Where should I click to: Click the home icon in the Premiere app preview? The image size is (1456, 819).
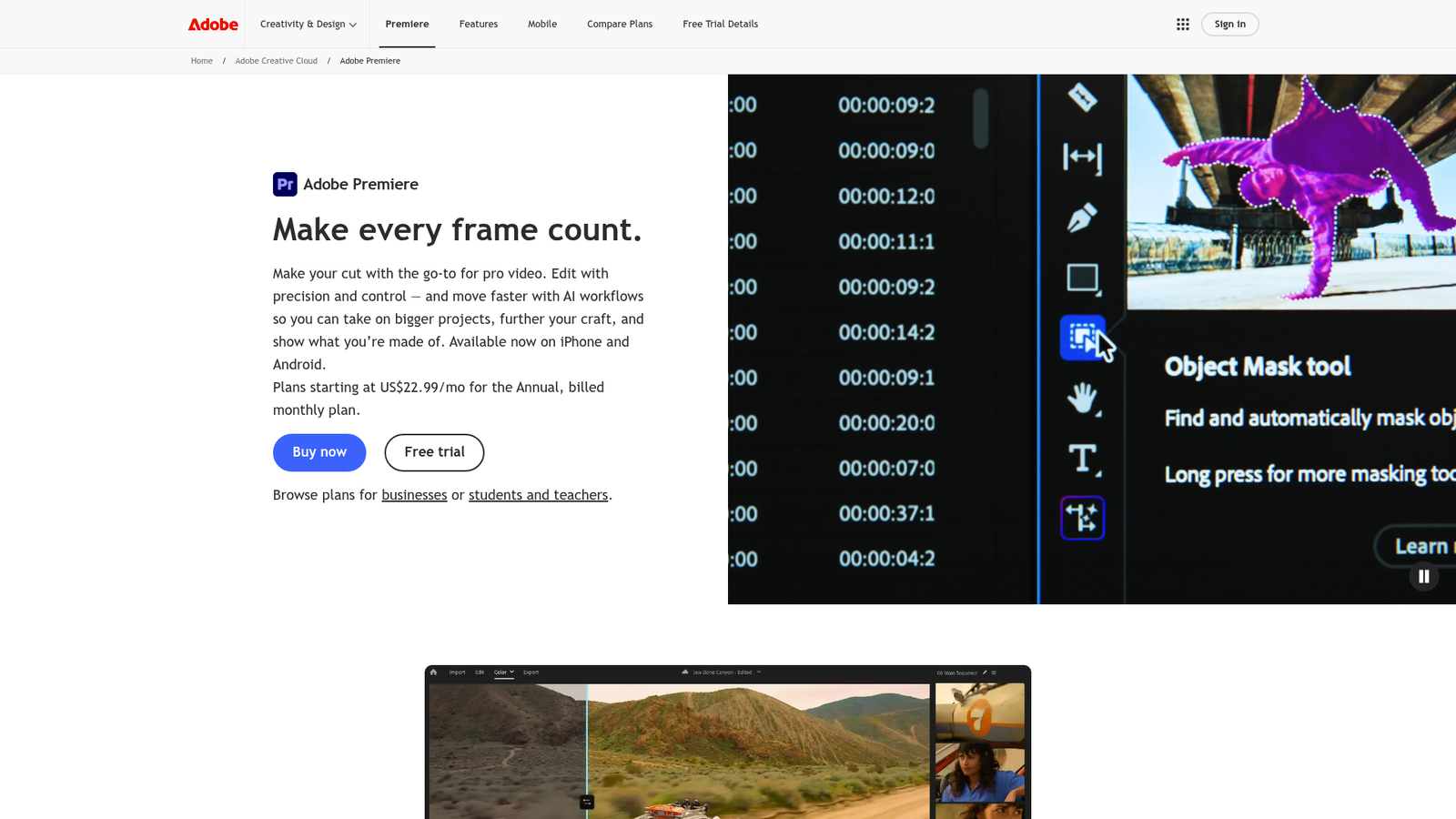pos(433,672)
